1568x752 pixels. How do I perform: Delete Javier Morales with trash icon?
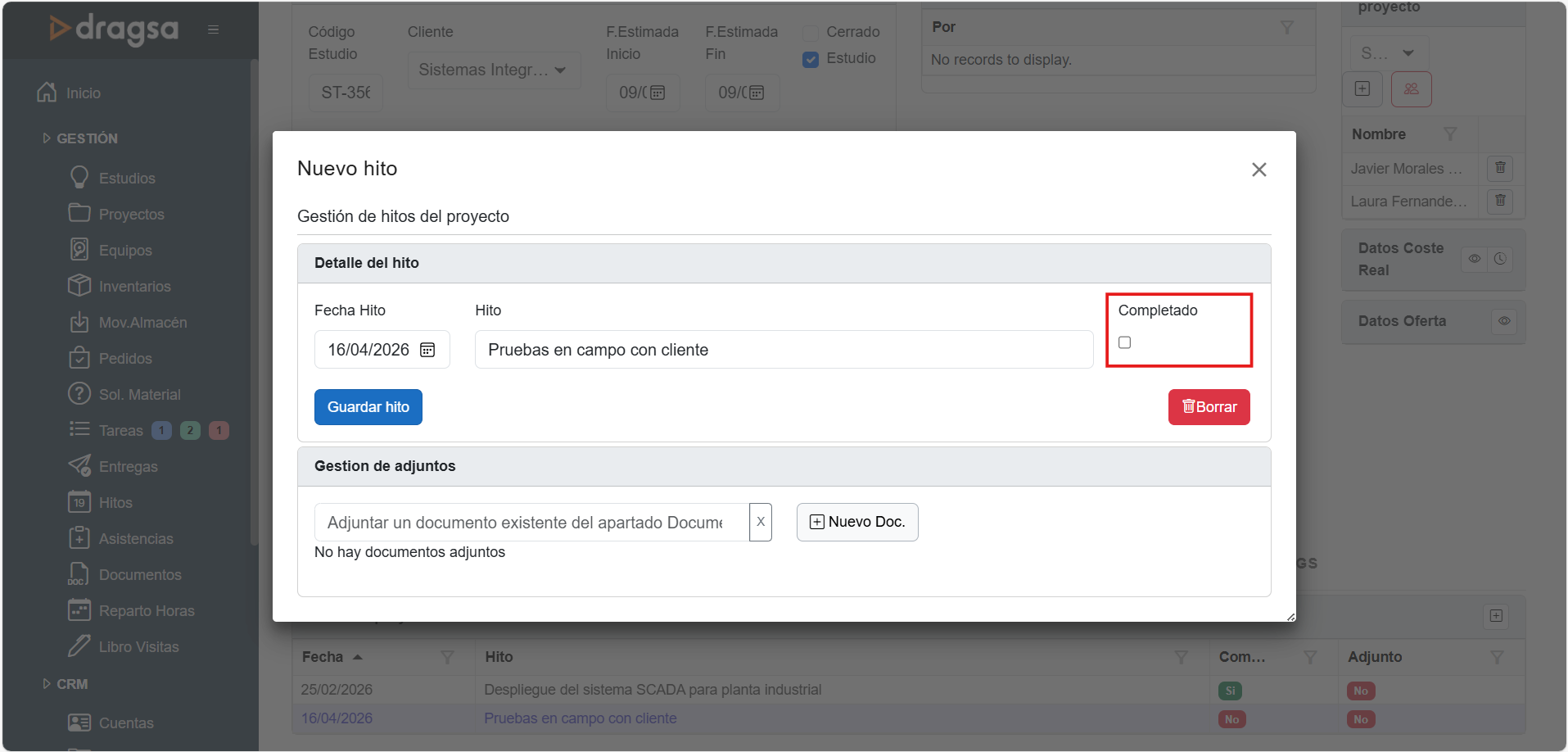pyautogui.click(x=1500, y=168)
